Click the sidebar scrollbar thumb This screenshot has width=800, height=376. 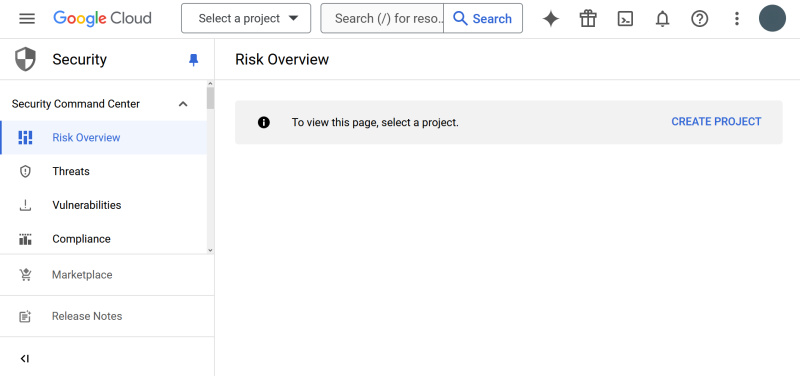(x=210, y=98)
